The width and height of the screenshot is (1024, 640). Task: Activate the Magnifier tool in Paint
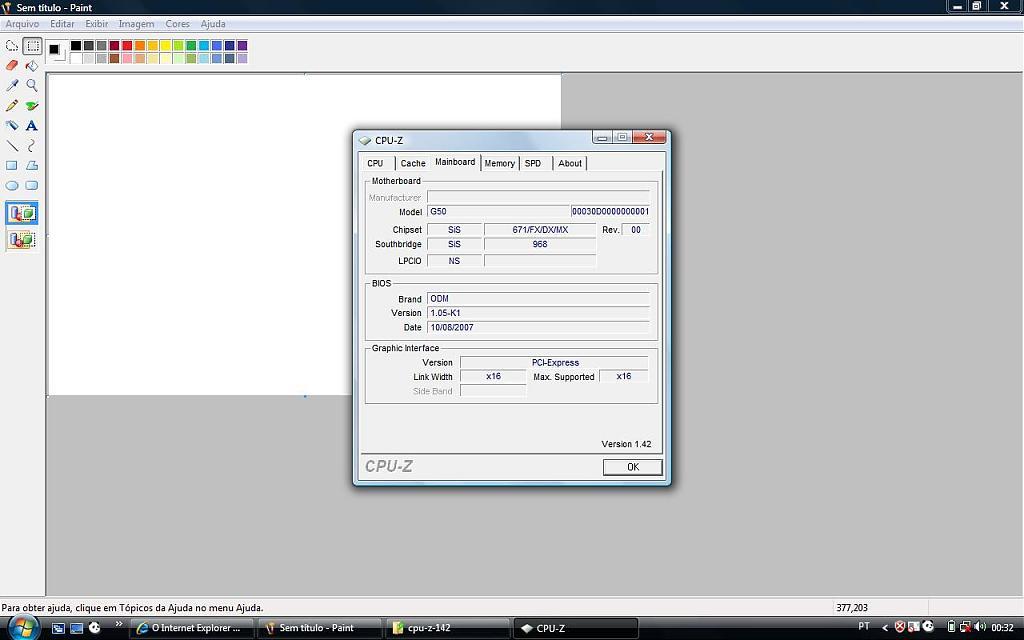(32, 85)
